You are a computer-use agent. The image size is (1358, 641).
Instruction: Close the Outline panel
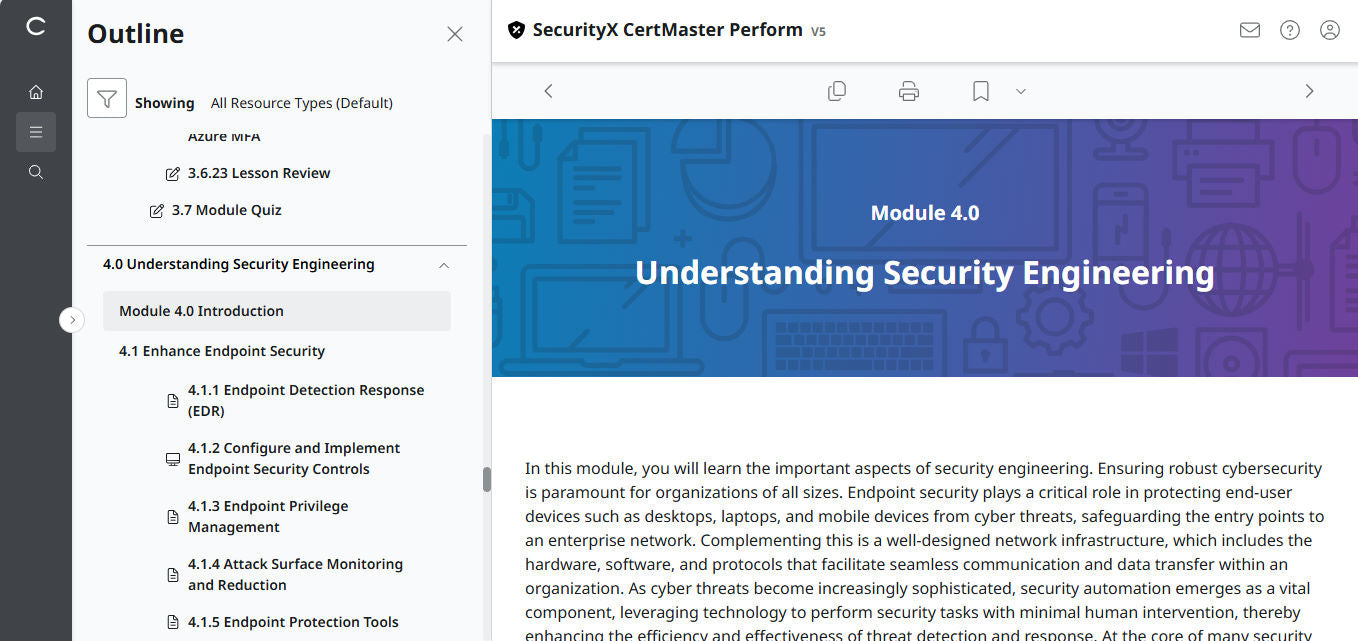455,33
